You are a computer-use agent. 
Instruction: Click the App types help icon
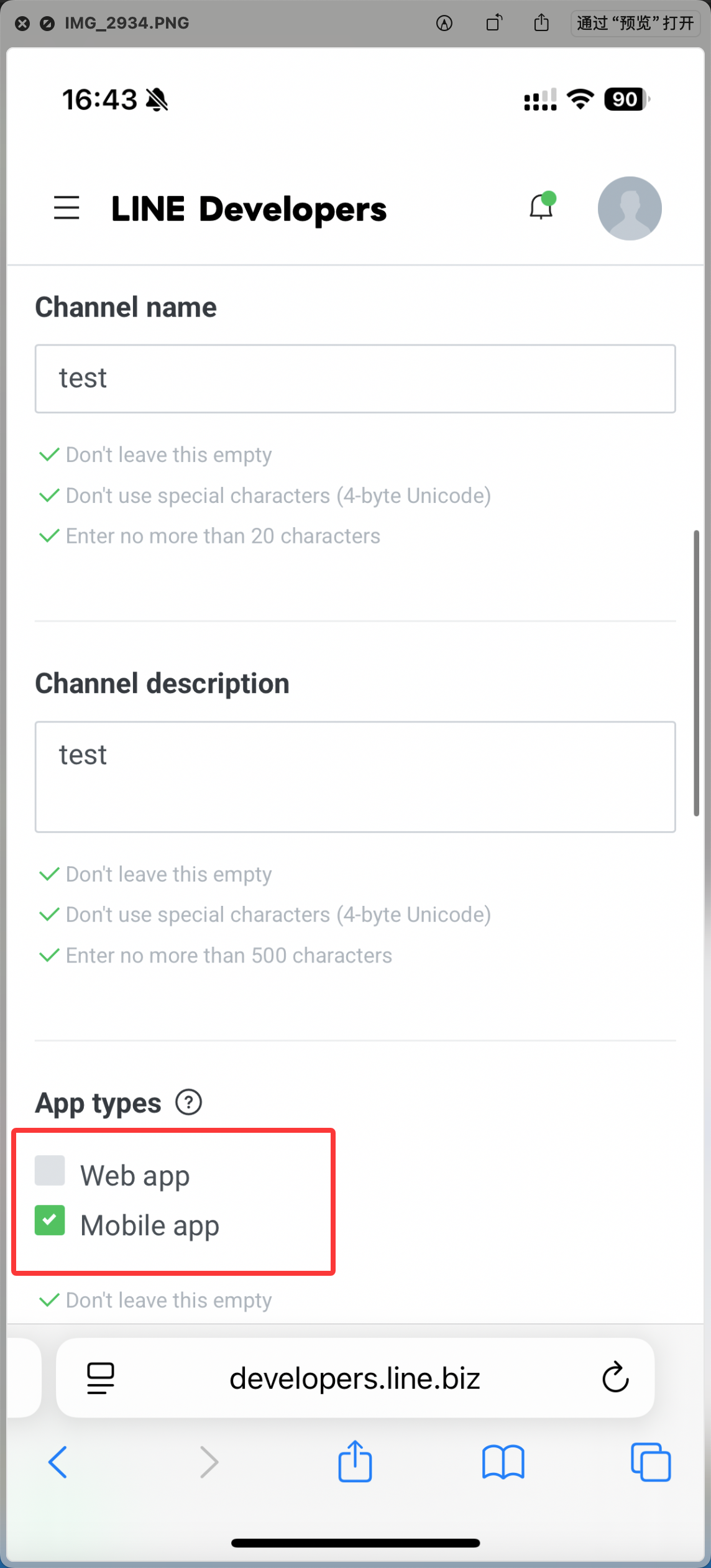coord(188,1103)
